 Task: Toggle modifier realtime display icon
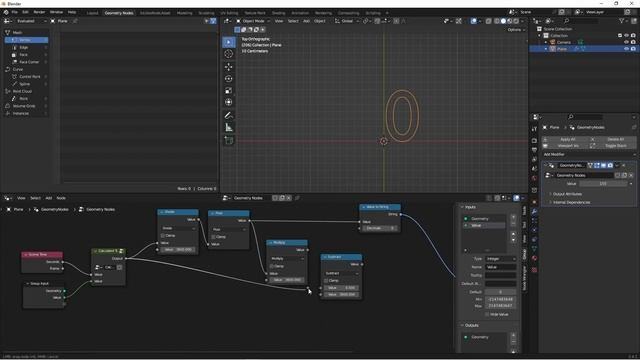click(x=603, y=165)
